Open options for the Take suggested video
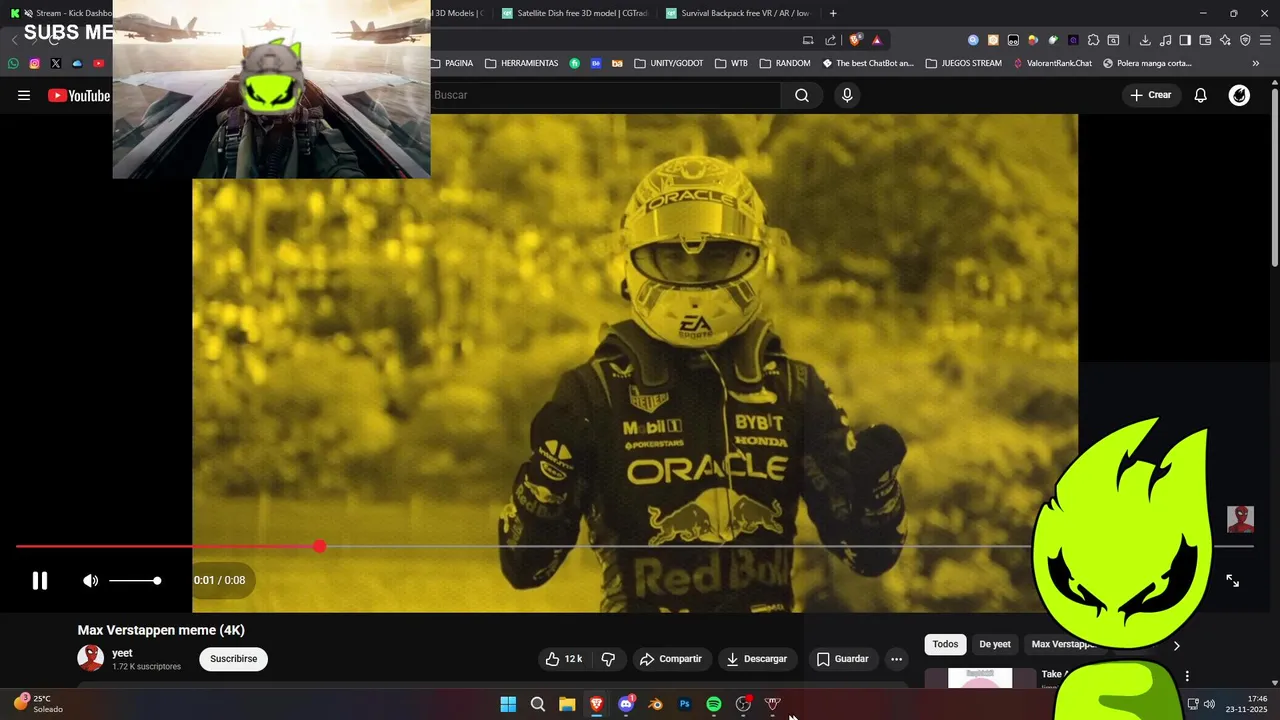The height and width of the screenshot is (720, 1280). click(x=1187, y=676)
